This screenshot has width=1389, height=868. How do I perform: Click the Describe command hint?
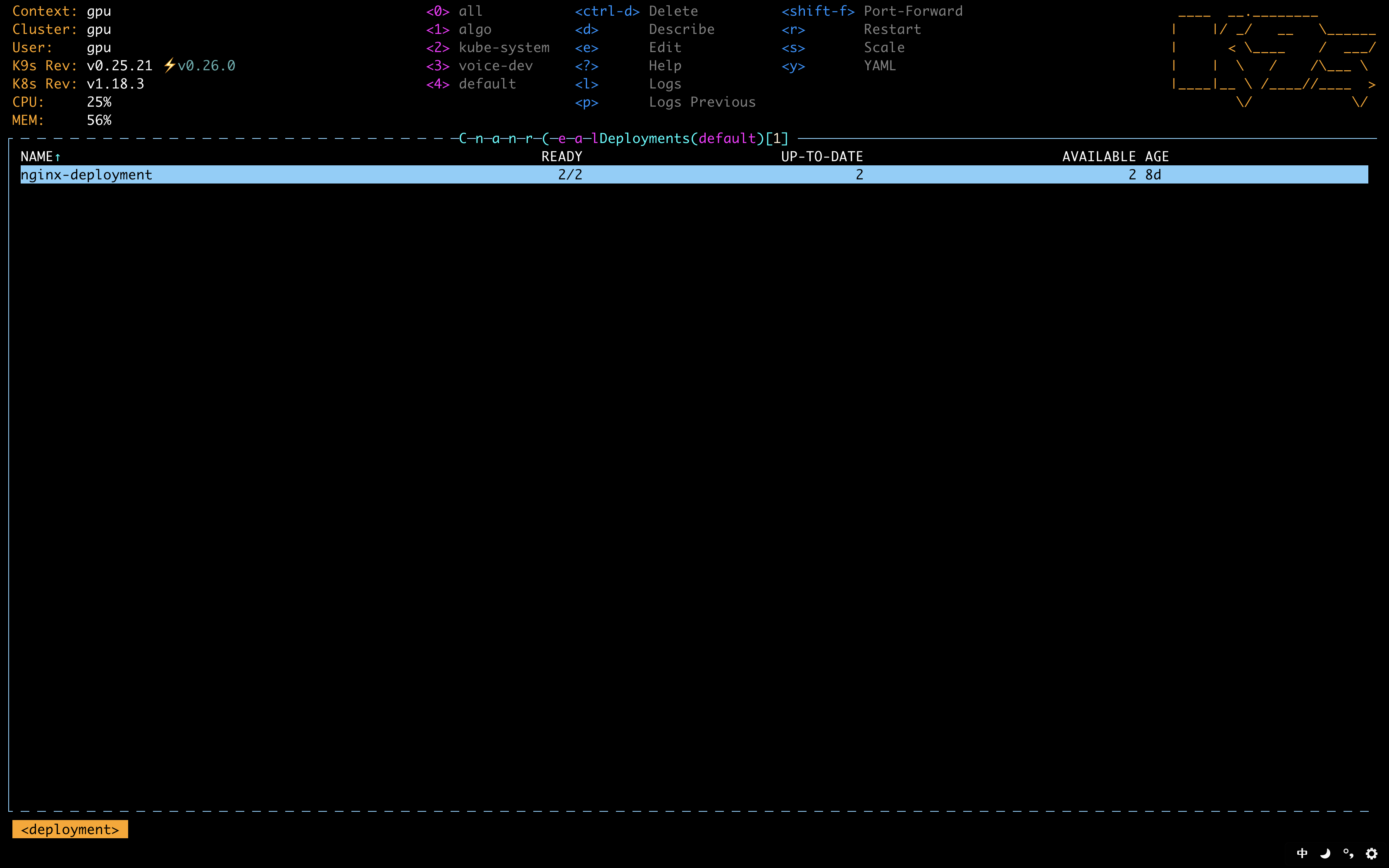(x=681, y=29)
